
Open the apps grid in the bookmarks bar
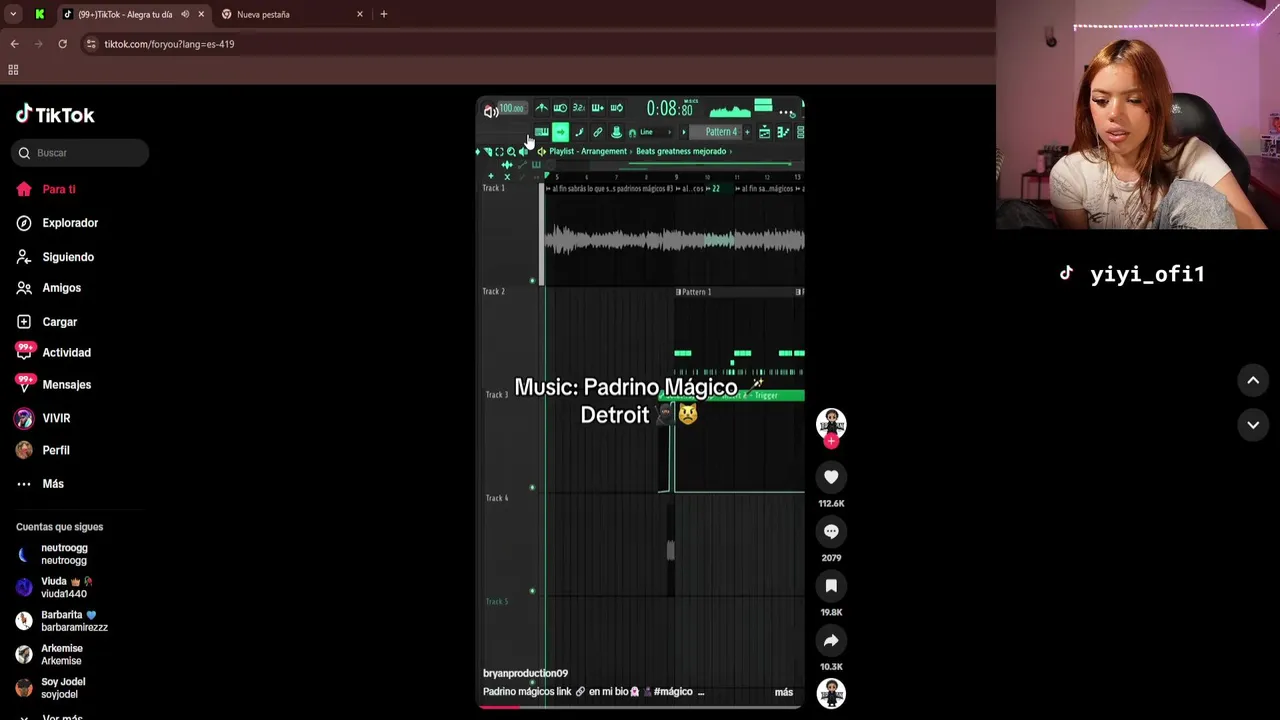(x=13, y=70)
